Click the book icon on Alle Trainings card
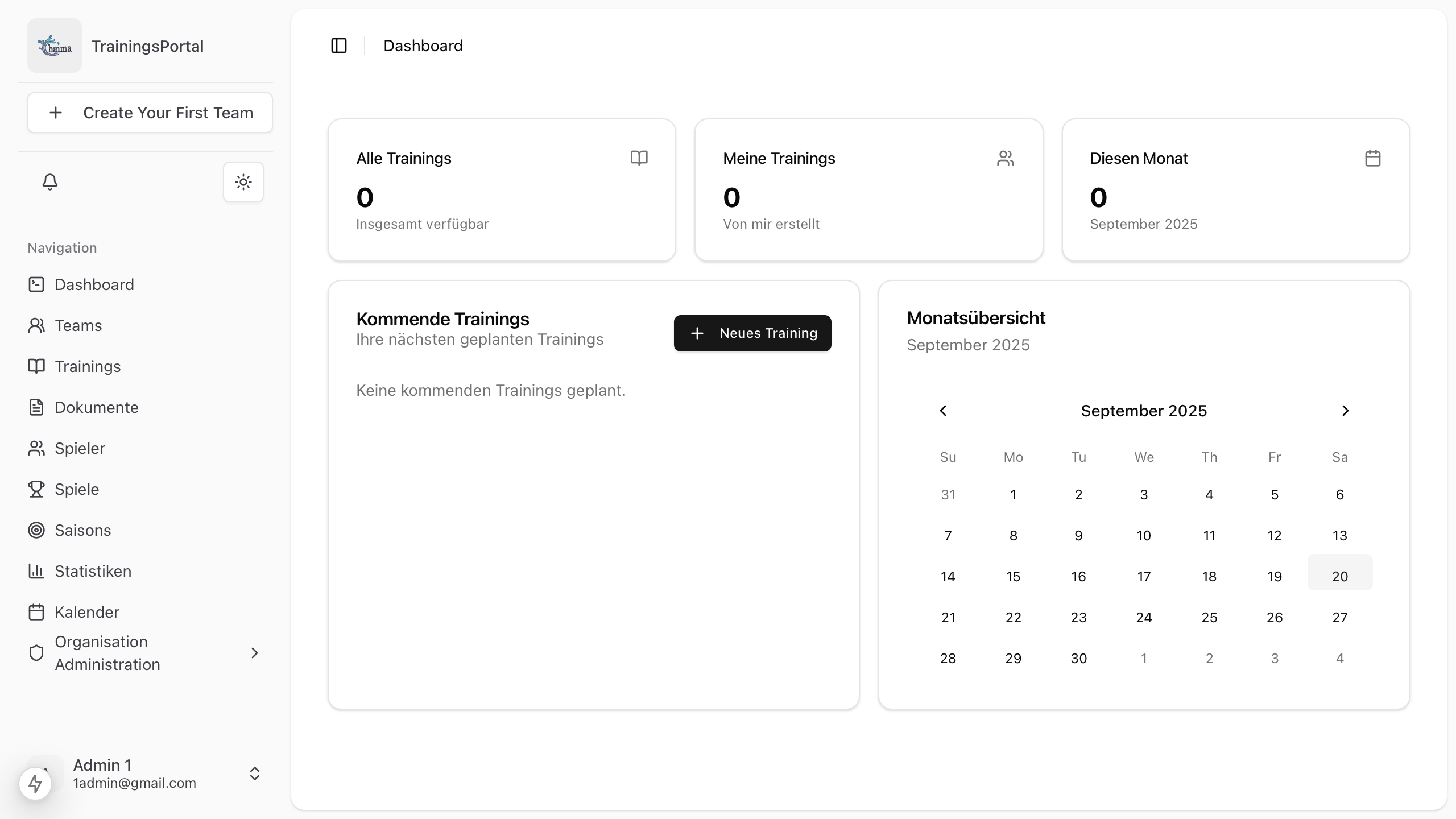 click(639, 158)
